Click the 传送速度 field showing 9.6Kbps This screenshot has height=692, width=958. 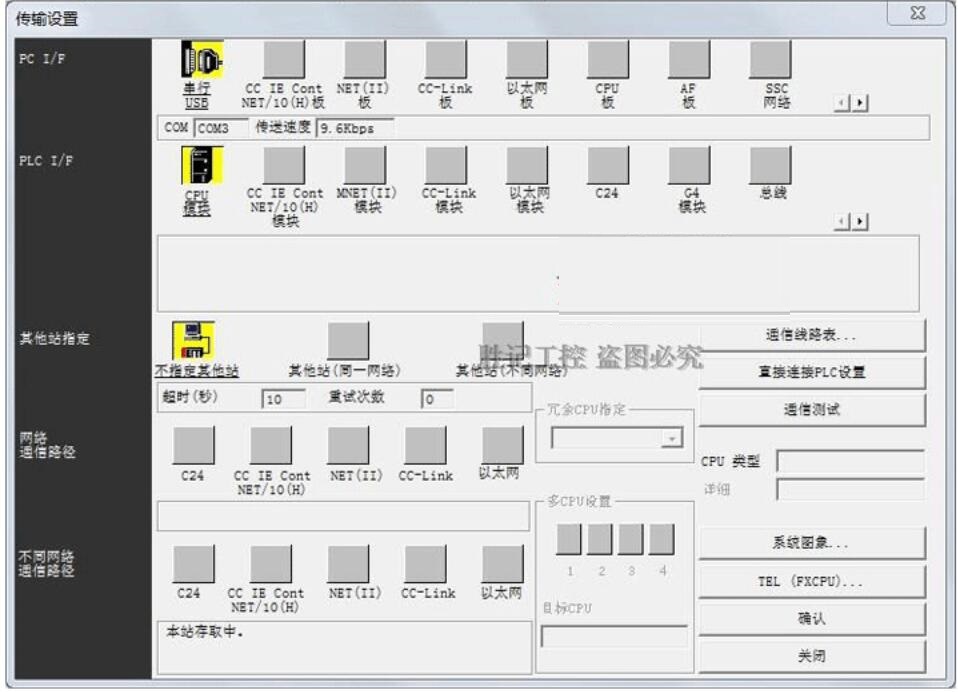pos(355,128)
